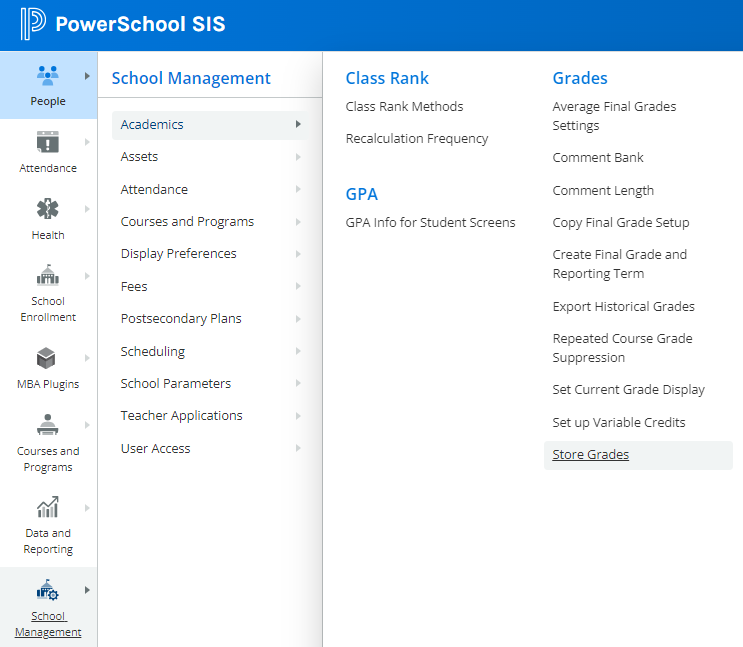The width and height of the screenshot is (743, 647).
Task: Click the PowerSchool logo icon
Action: pos(33,24)
